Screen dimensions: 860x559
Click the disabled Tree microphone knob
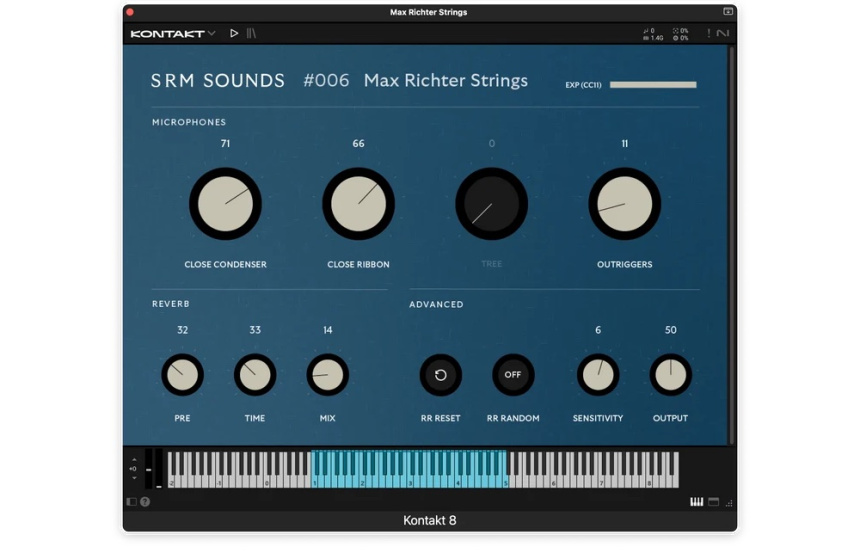click(x=491, y=204)
